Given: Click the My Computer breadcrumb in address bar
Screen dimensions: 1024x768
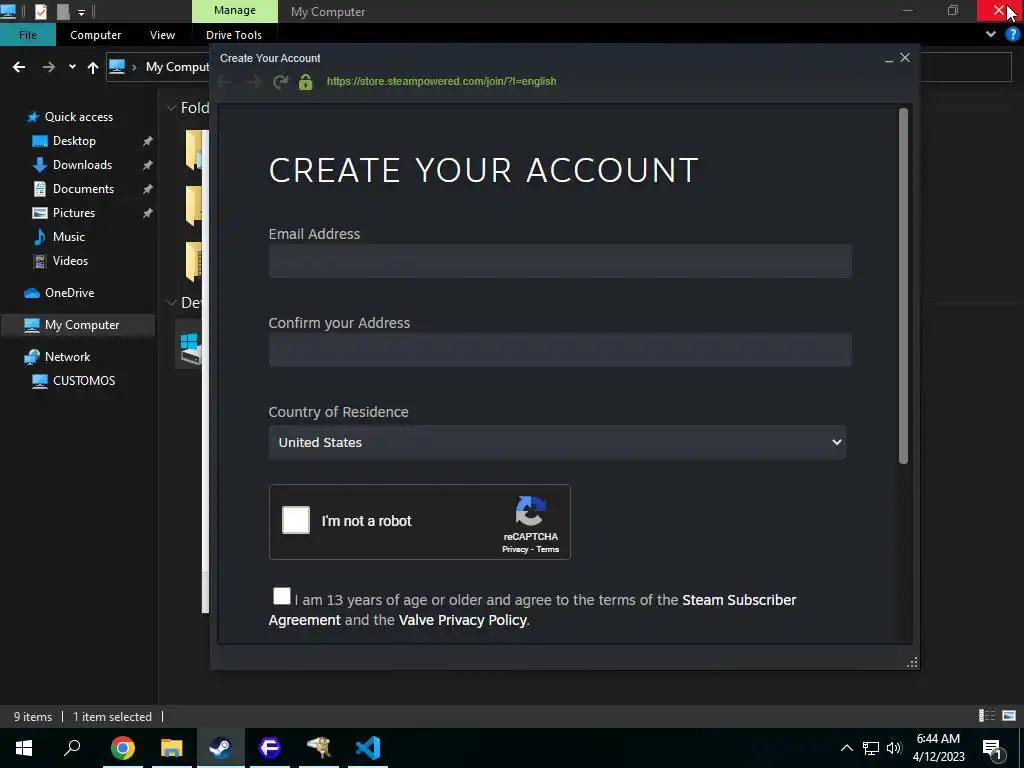Looking at the screenshot, I should click(x=178, y=67).
